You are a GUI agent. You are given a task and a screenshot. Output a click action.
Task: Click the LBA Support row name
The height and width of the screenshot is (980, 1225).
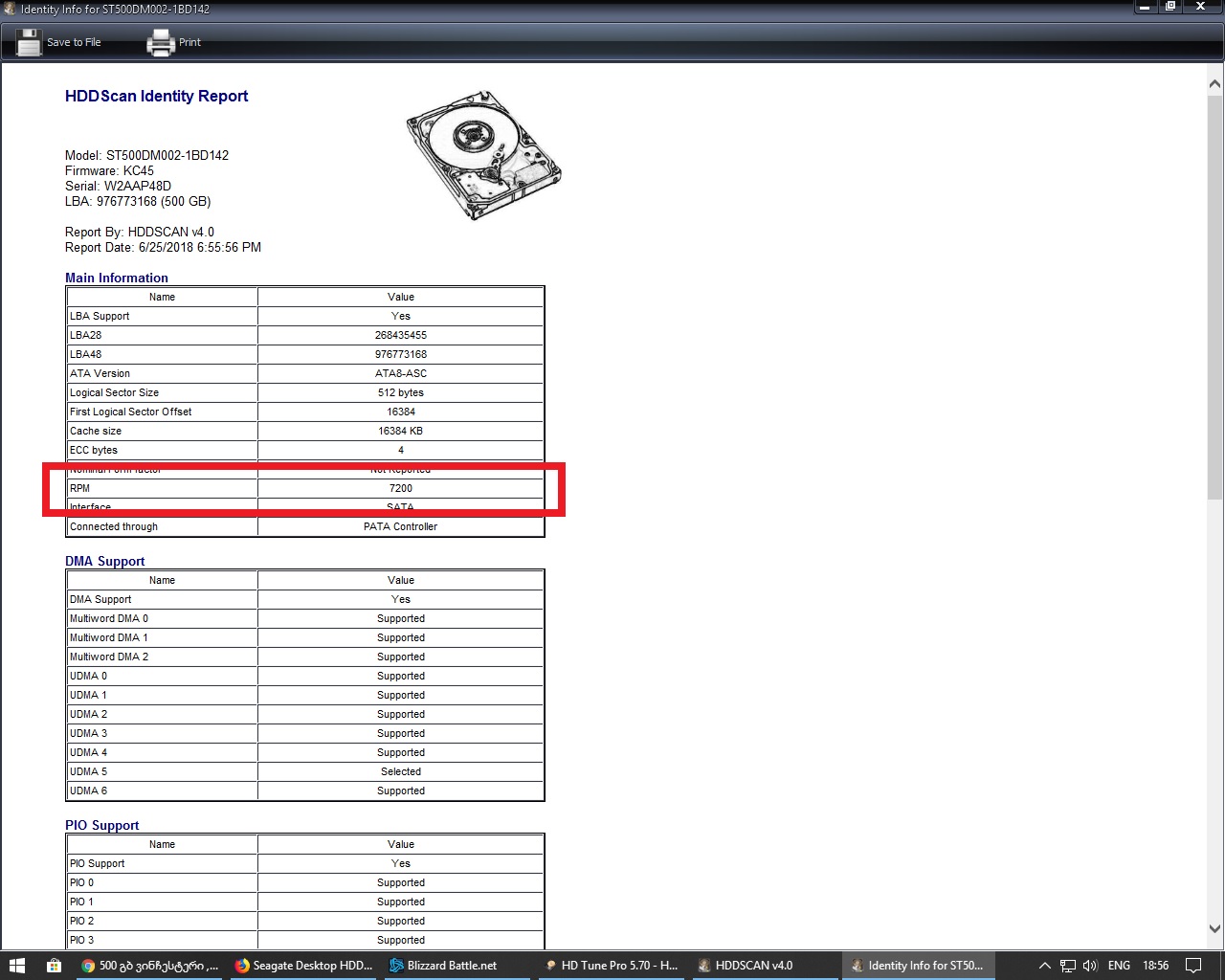[100, 316]
